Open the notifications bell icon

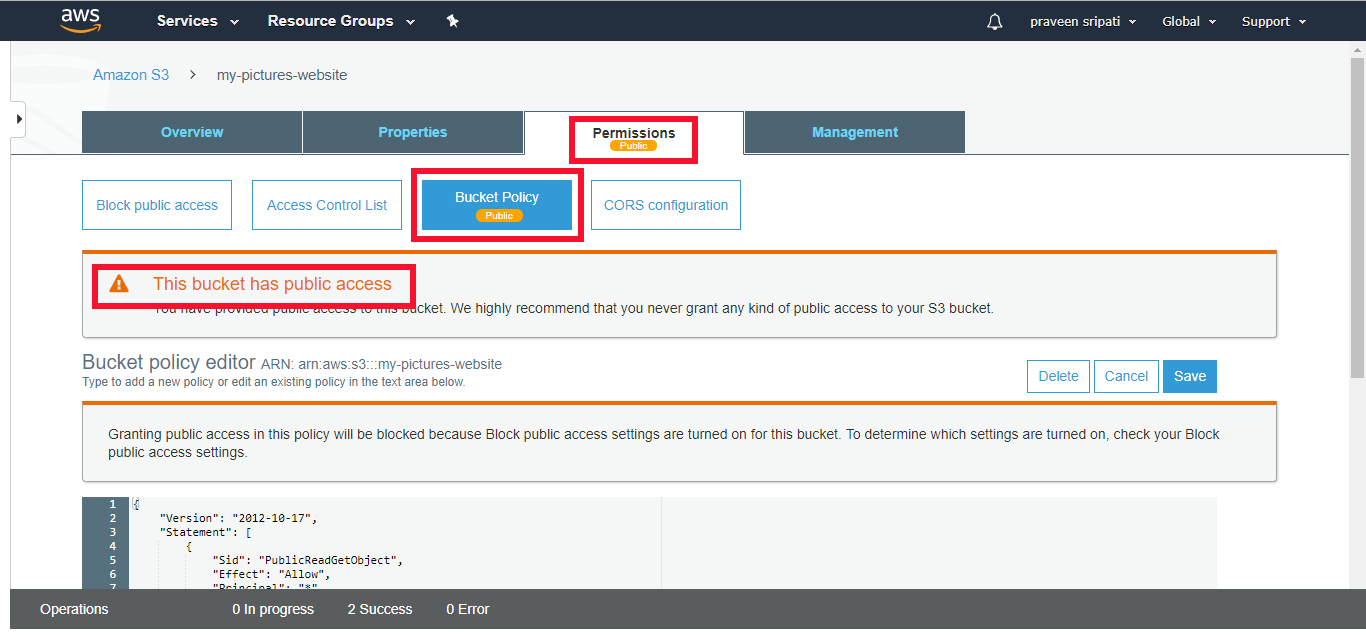pos(993,20)
